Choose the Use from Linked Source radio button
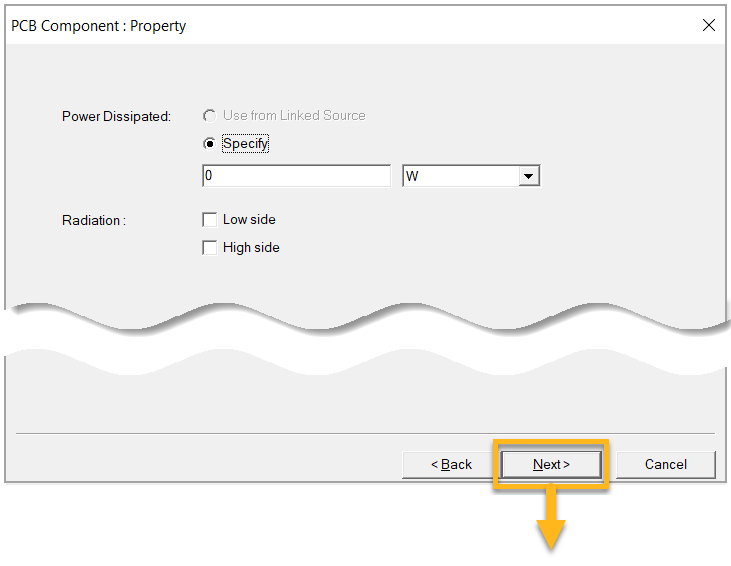The image size is (731, 566). click(209, 116)
